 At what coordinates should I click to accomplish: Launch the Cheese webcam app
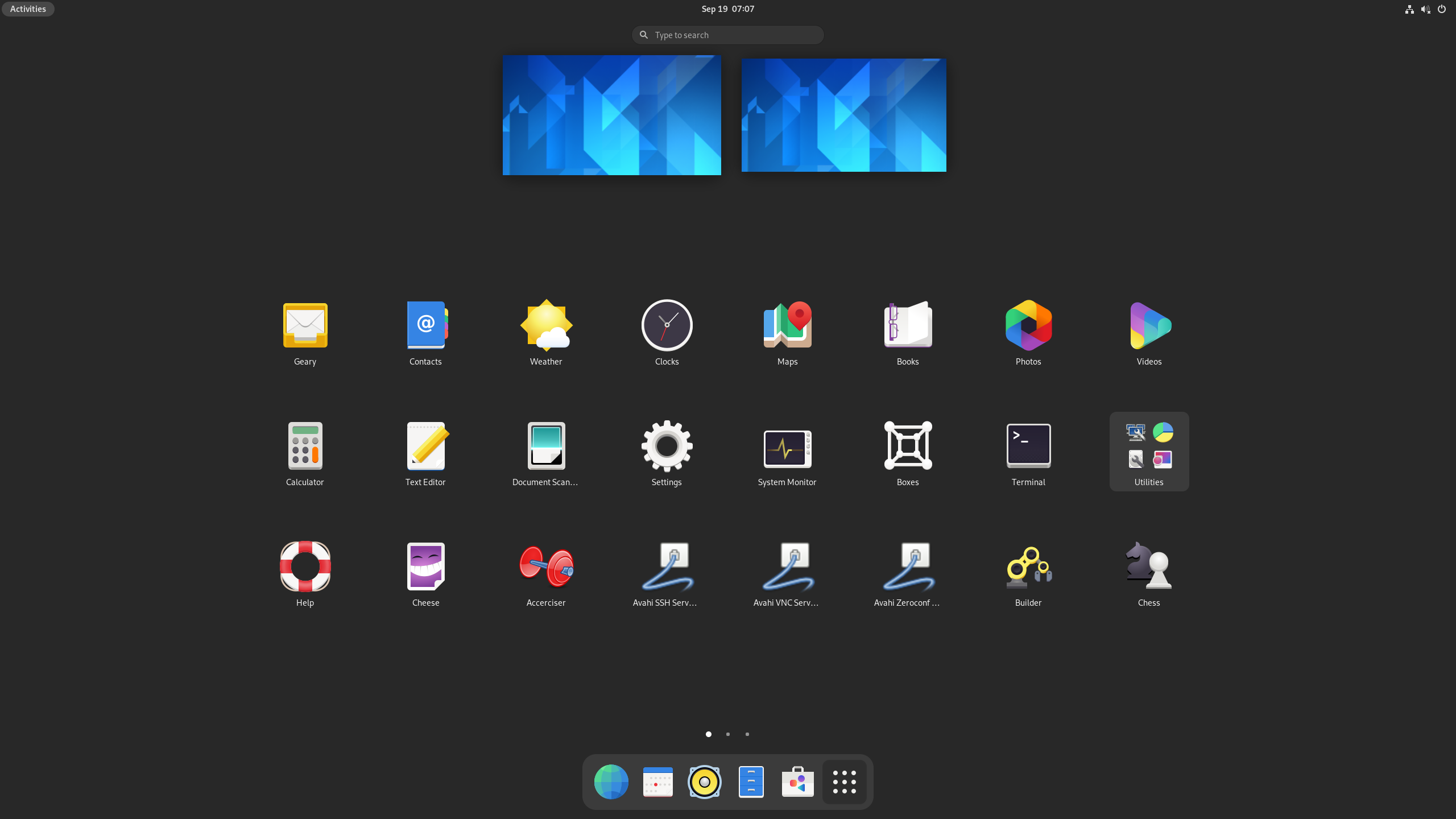(x=425, y=573)
